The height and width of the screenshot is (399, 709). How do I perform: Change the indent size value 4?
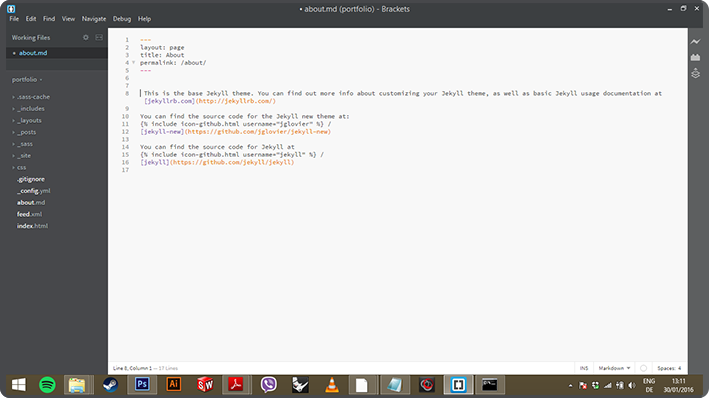(679, 368)
